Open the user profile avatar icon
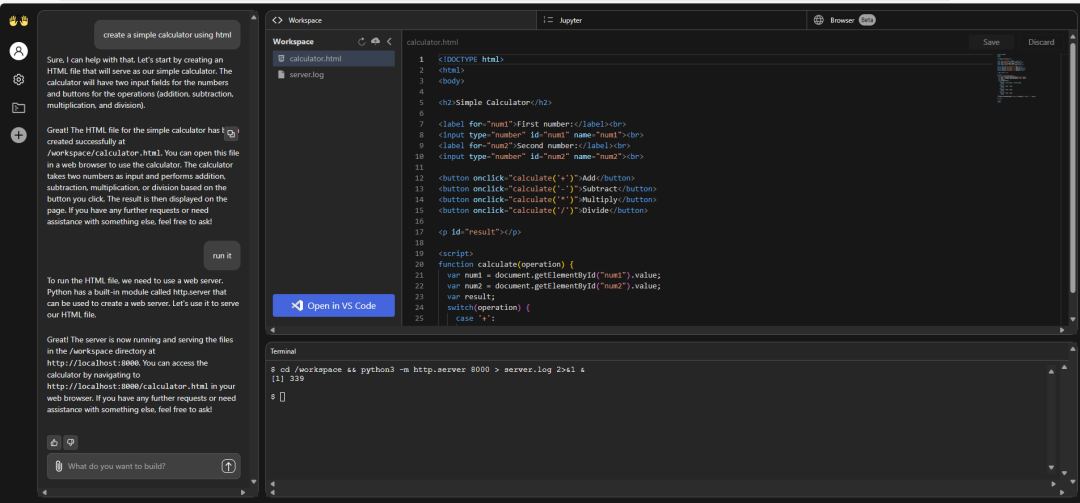 point(19,50)
